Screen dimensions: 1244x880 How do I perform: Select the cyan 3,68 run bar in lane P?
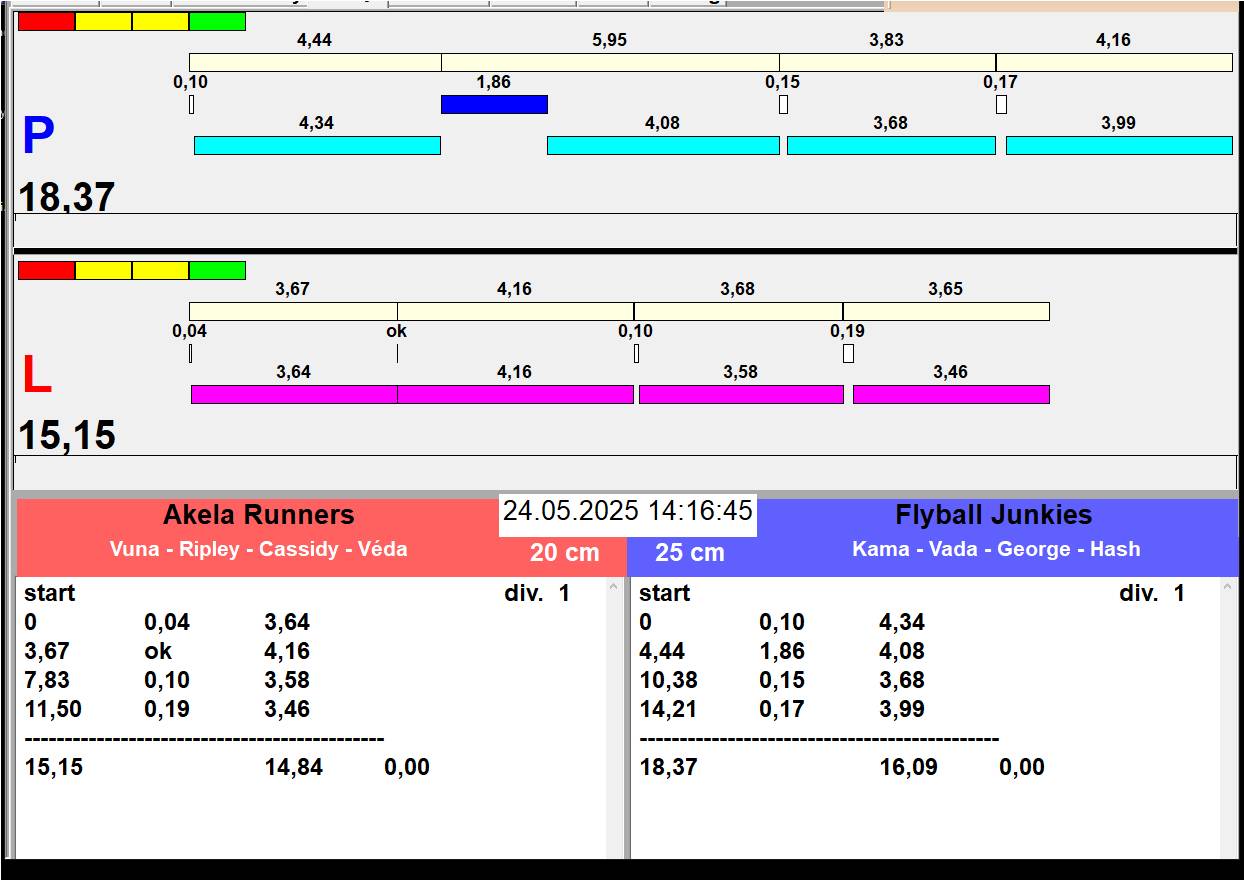[891, 145]
